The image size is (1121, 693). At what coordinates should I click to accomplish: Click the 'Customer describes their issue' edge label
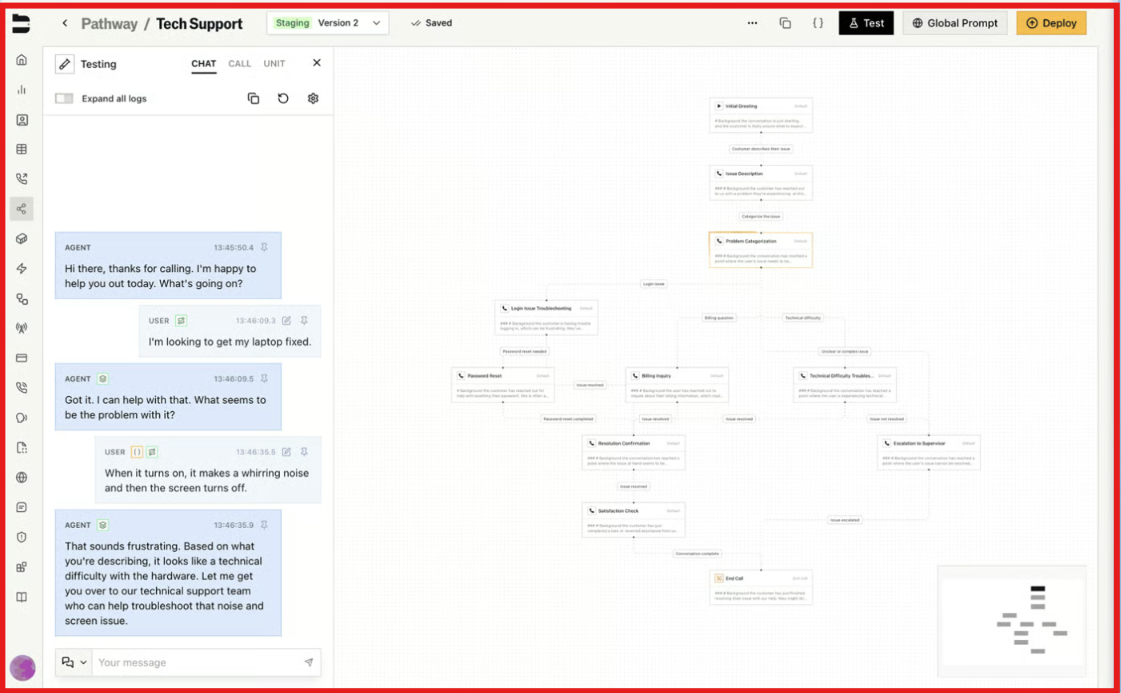[x=761, y=149]
